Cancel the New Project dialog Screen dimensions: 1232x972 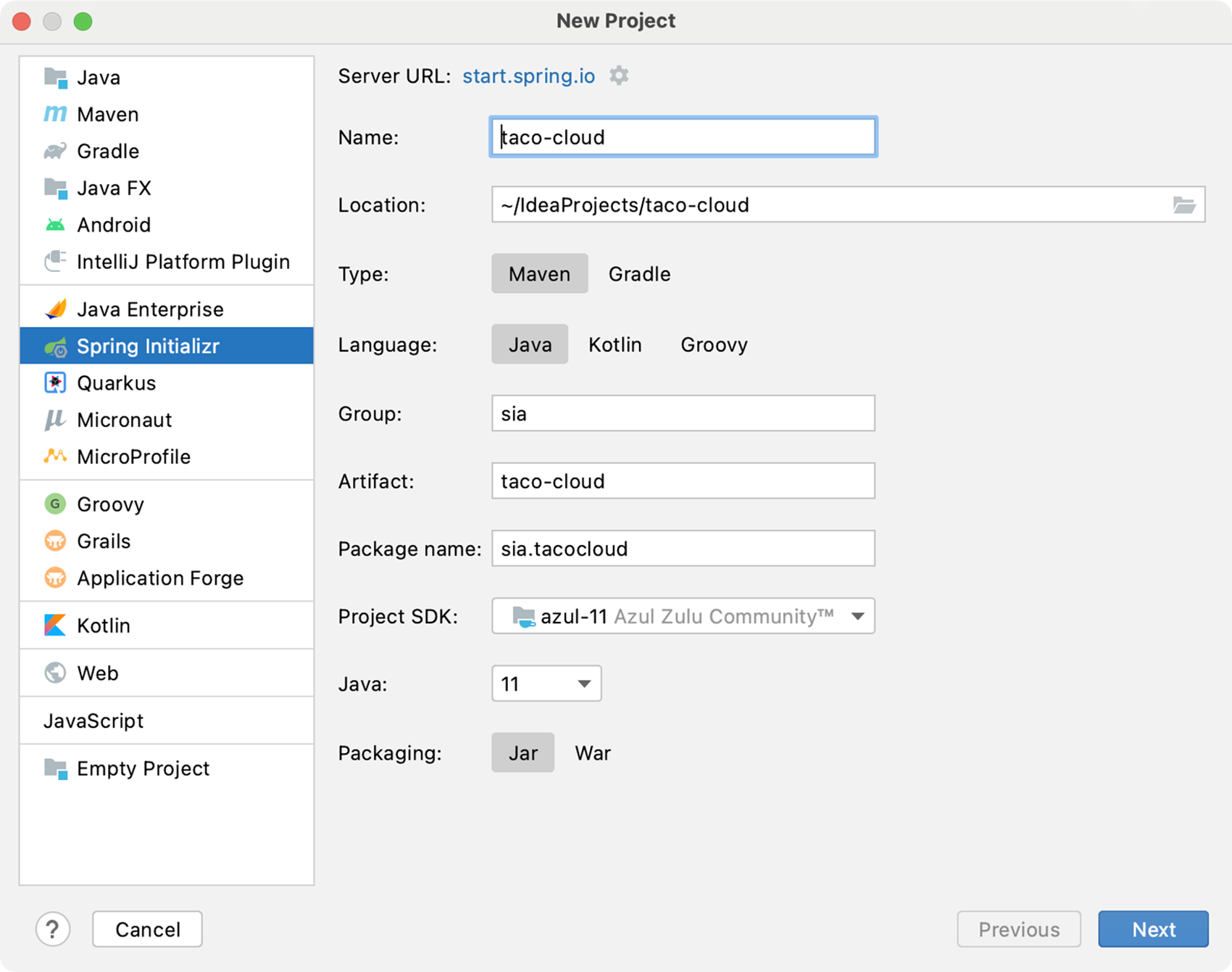(147, 929)
